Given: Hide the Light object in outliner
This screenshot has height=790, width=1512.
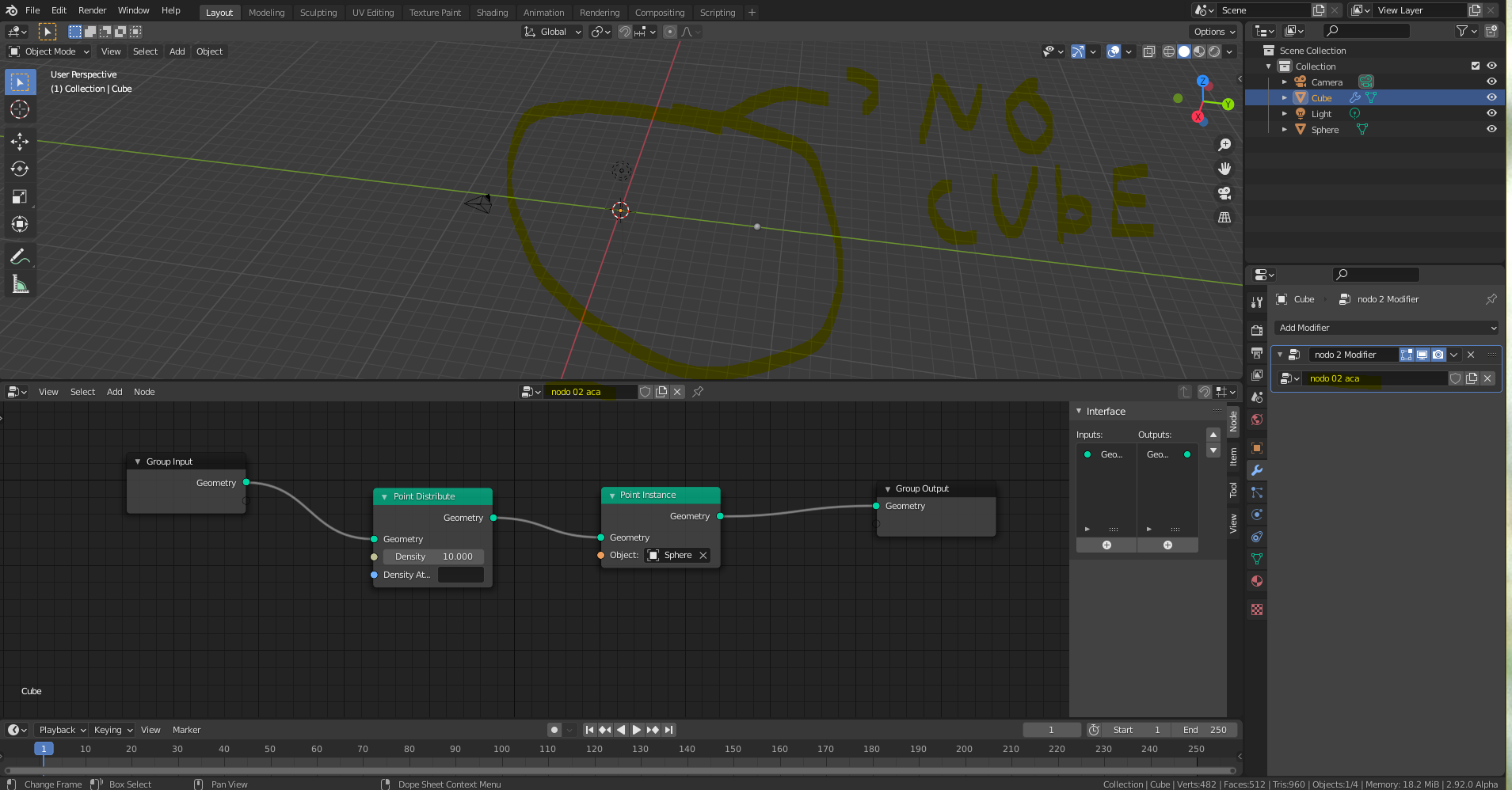Looking at the screenshot, I should (x=1491, y=113).
